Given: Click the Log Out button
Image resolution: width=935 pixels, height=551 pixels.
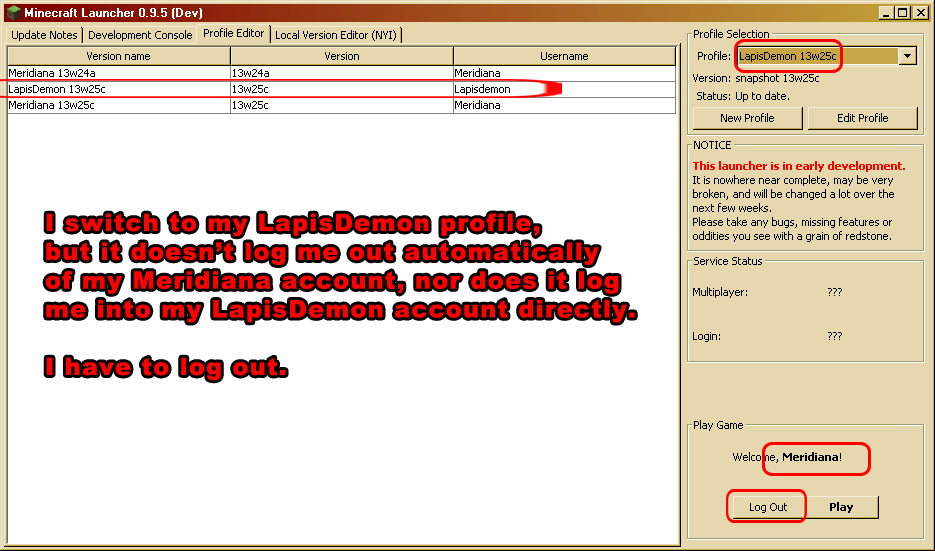Looking at the screenshot, I should pyautogui.click(x=768, y=507).
